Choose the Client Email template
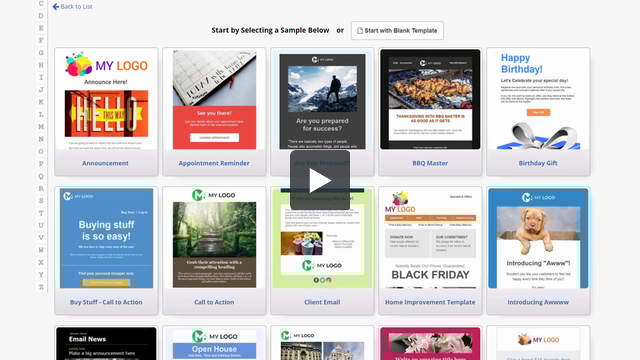The image size is (640, 360). click(x=322, y=251)
